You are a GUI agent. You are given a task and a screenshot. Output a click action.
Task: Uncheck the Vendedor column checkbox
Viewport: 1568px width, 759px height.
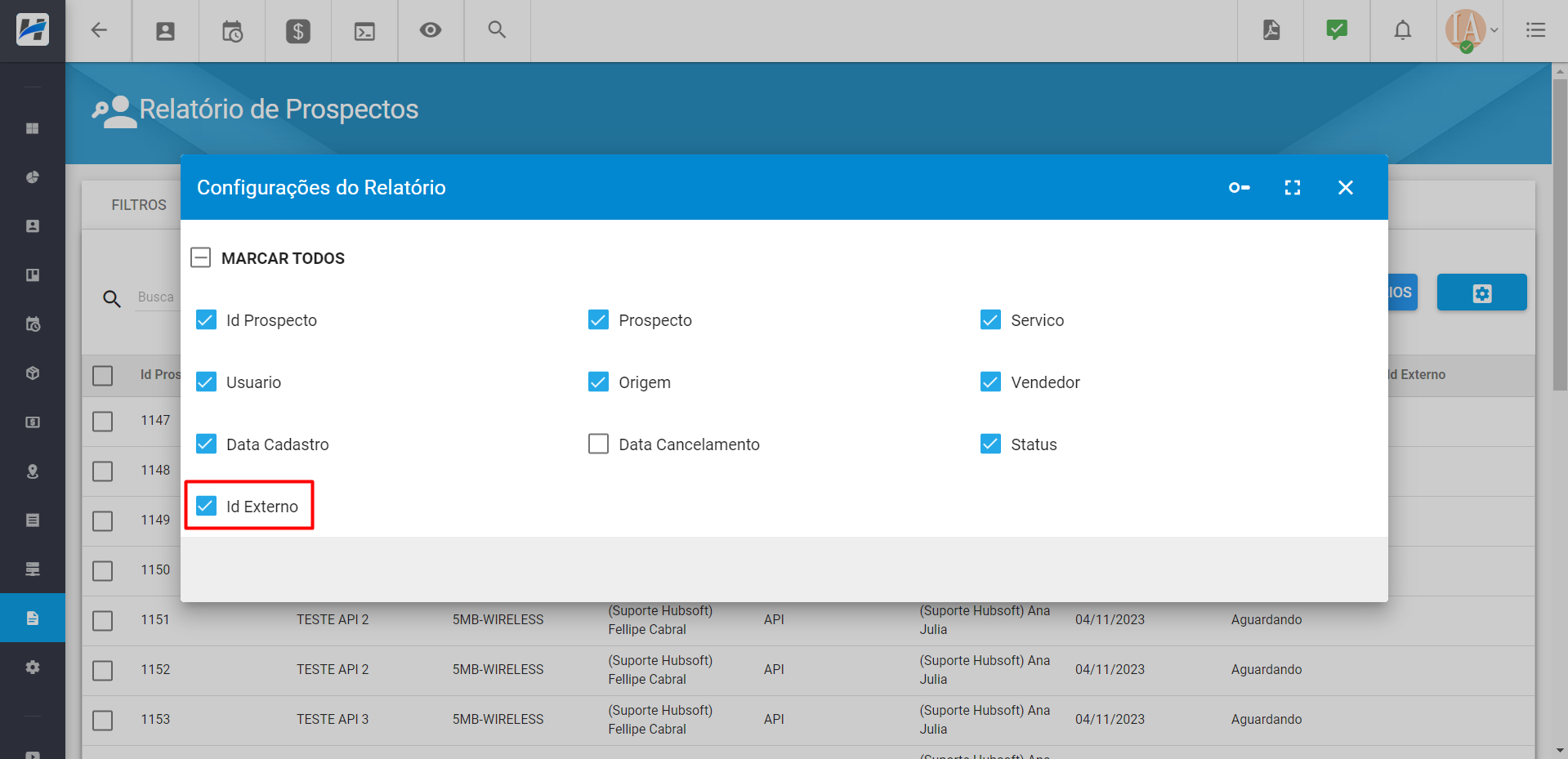990,382
